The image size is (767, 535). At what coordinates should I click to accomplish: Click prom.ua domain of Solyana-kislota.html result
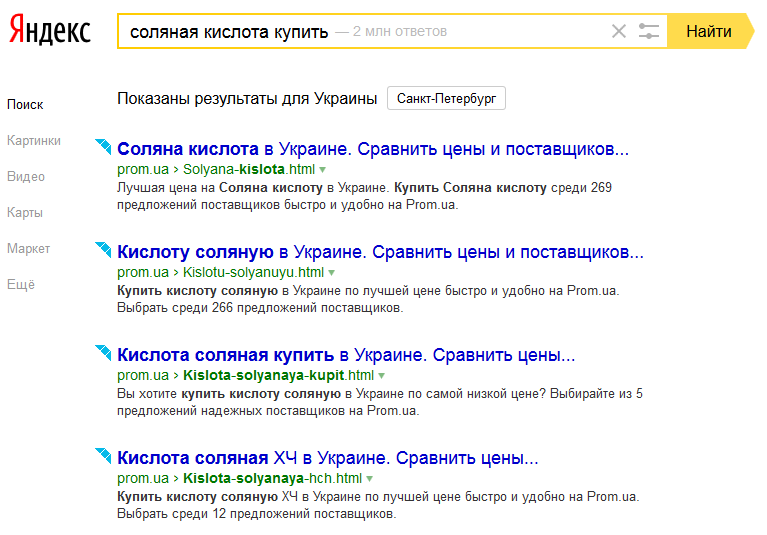click(x=143, y=169)
